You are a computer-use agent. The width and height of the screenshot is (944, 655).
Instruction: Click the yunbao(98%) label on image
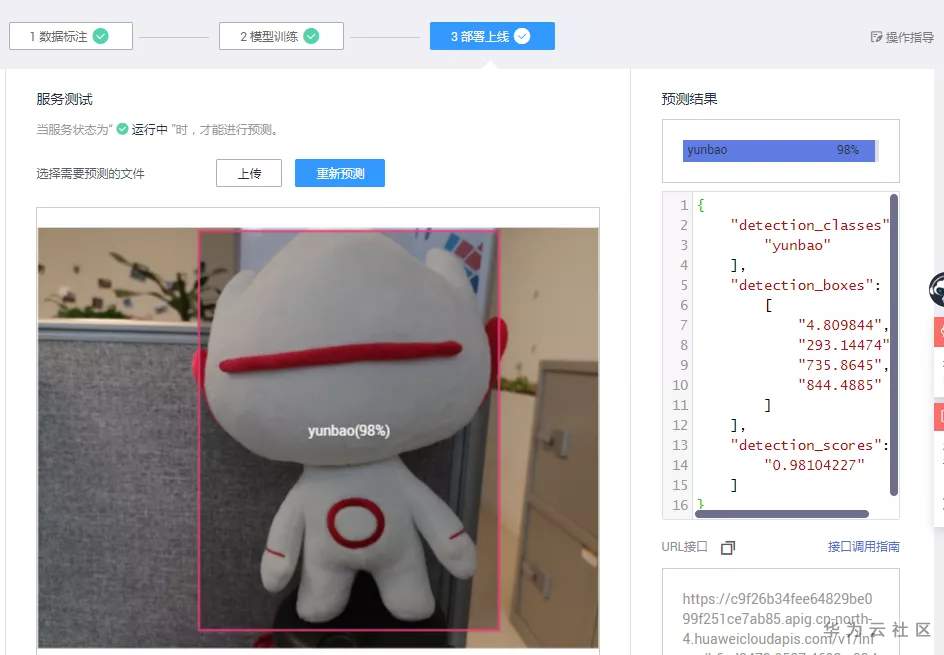point(349,431)
